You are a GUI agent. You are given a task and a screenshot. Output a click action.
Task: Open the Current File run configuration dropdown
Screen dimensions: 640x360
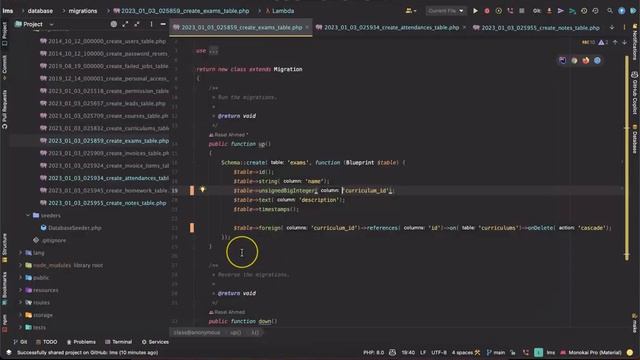click(446, 11)
